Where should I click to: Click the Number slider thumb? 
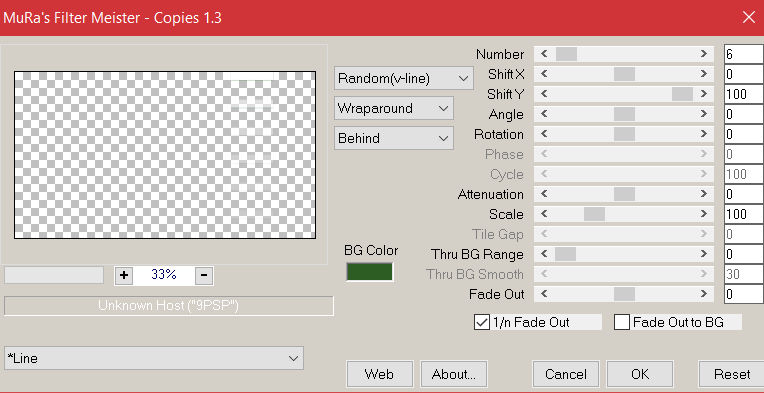point(566,54)
